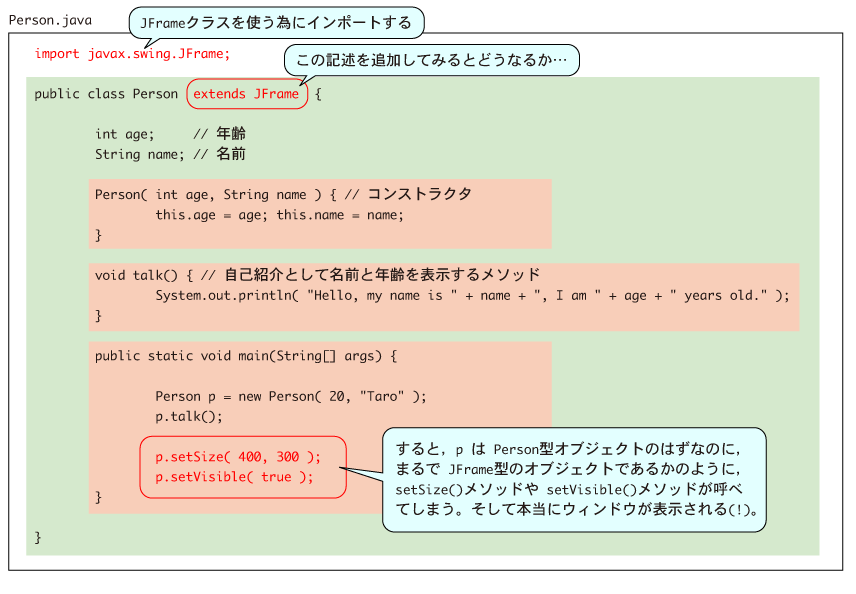Click the Person.java file name label

click(50, 21)
